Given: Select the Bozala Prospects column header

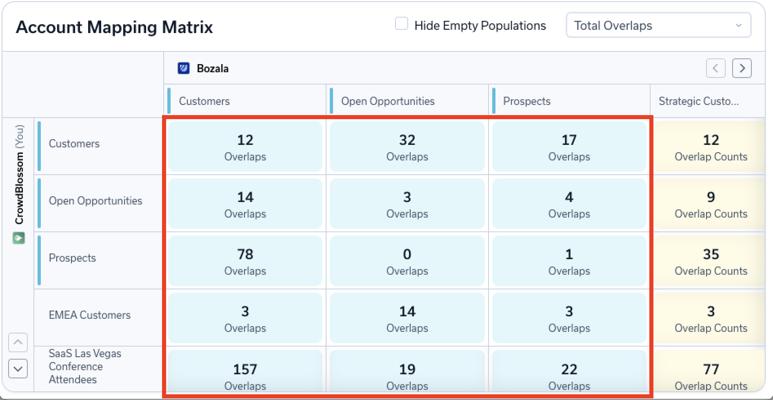Looking at the screenshot, I should [526, 101].
